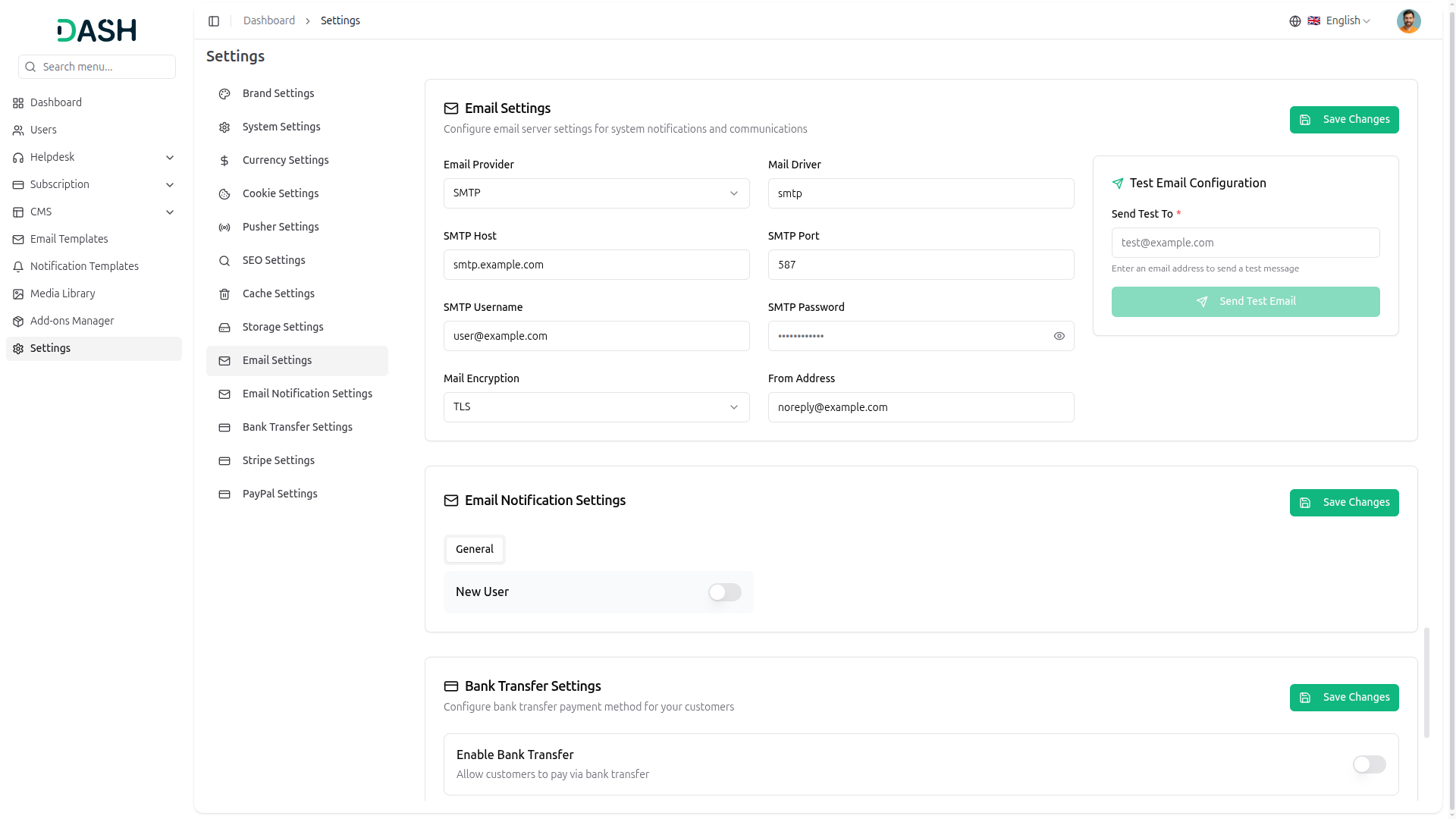
Task: Click the Brand Settings palette icon
Action: point(224,94)
